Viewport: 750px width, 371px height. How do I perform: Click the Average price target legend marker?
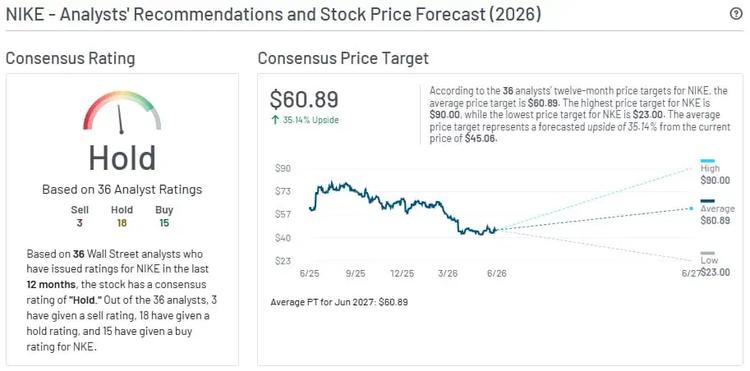coord(707,201)
